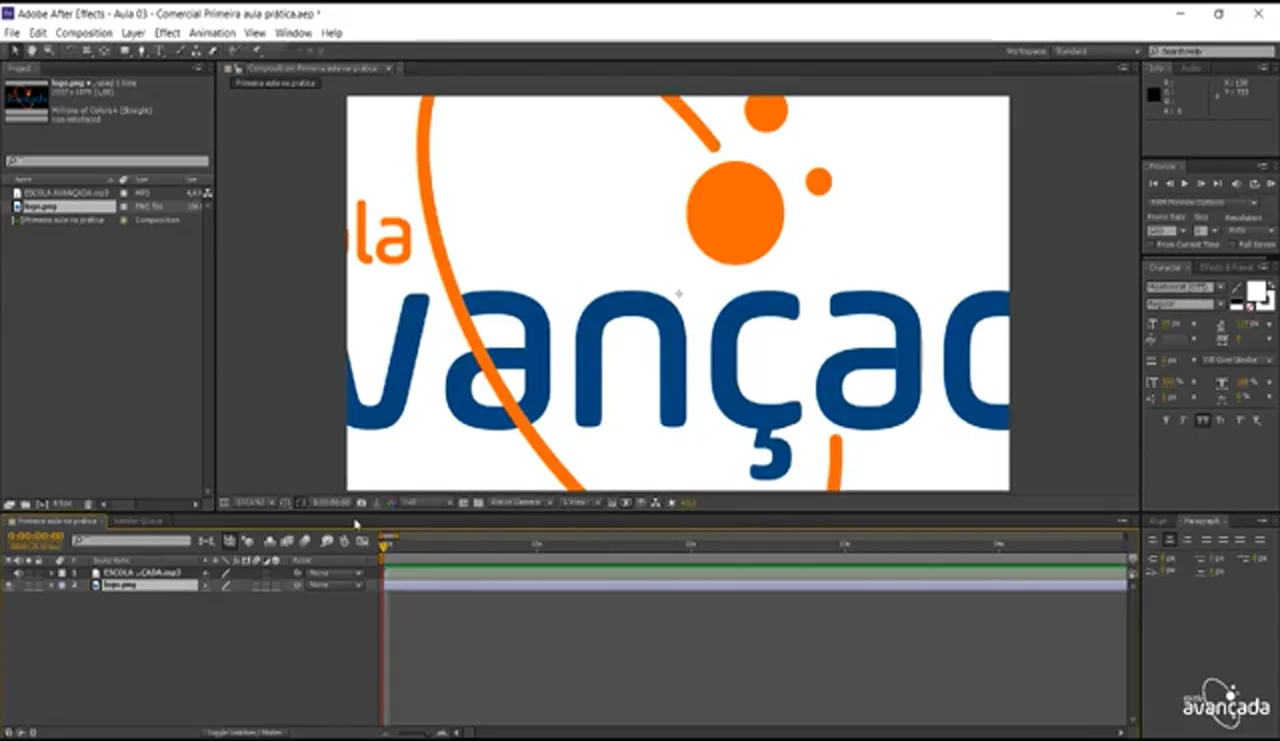Switch to the Effects & Presets tab
This screenshot has width=1280, height=741.
1226,267
